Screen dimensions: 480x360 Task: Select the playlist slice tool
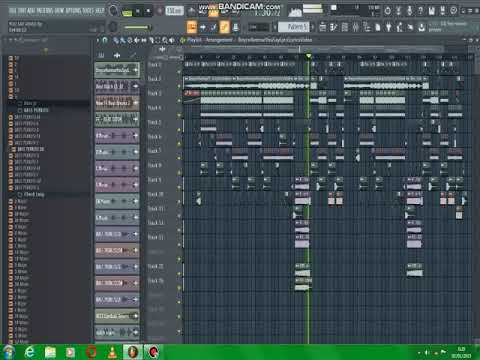[151, 40]
